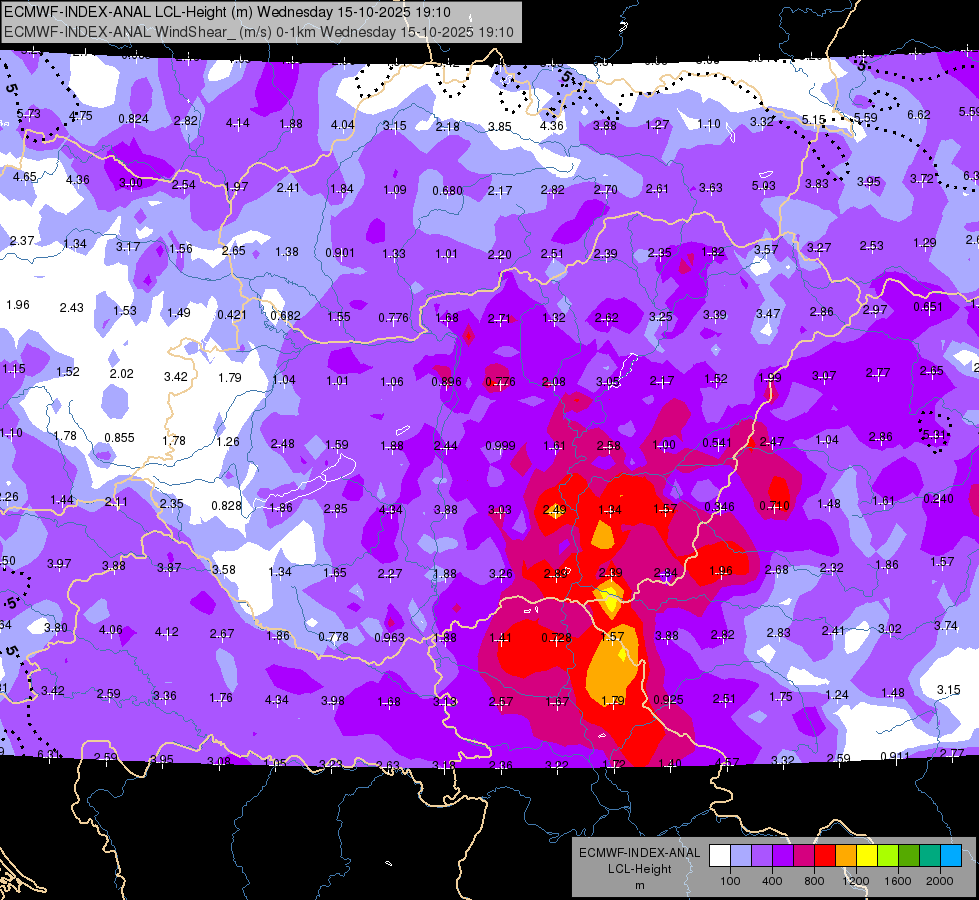This screenshot has width=979, height=900.
Task: Click the wind shear value 0.911
Action: click(x=895, y=757)
